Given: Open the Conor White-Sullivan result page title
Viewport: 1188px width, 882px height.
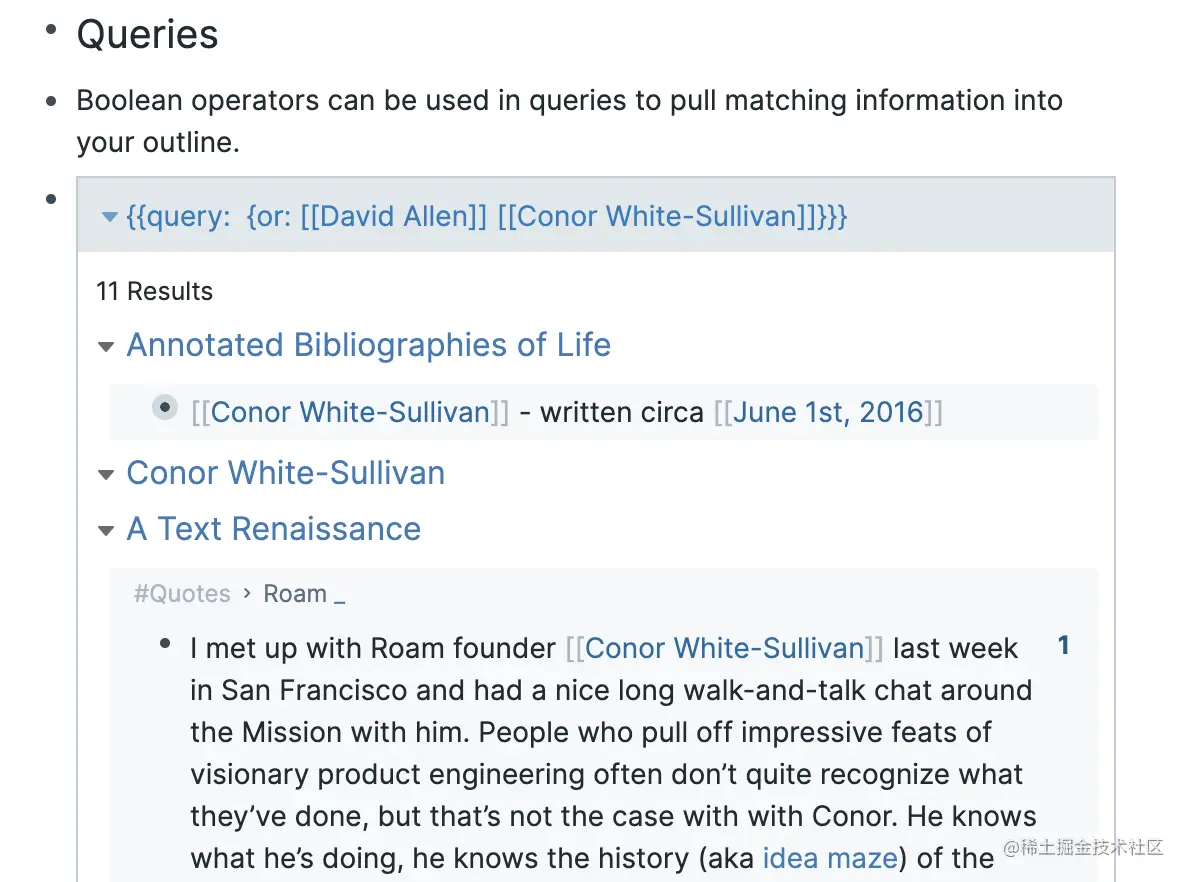Looking at the screenshot, I should point(285,473).
